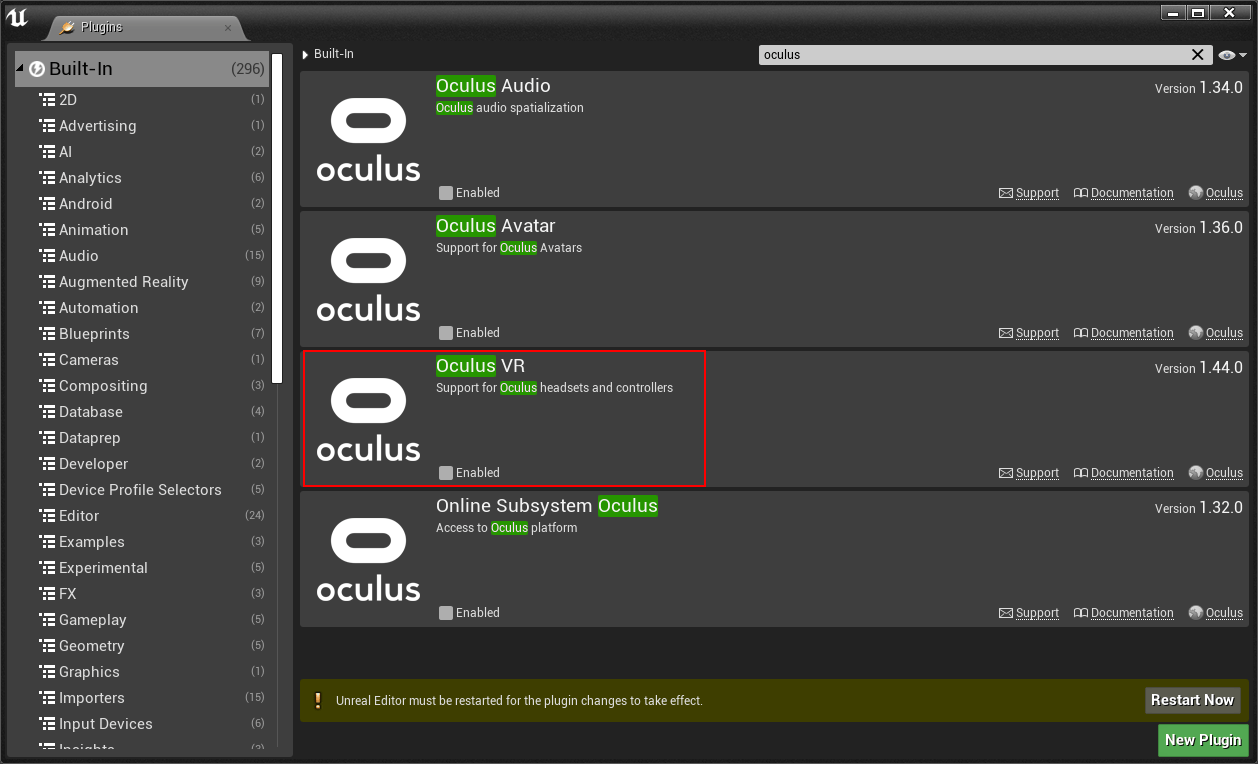Select the Database category
This screenshot has width=1258, height=764.
coord(142,412)
